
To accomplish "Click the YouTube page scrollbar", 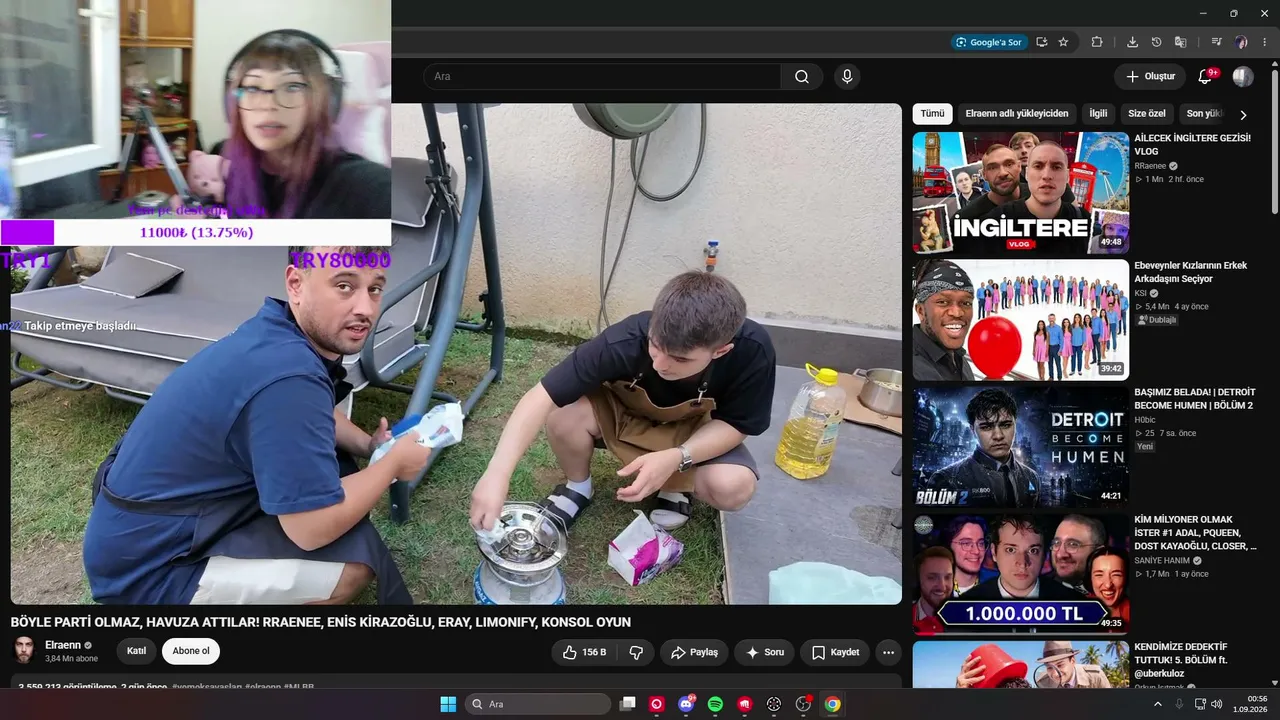I will point(1275,140).
